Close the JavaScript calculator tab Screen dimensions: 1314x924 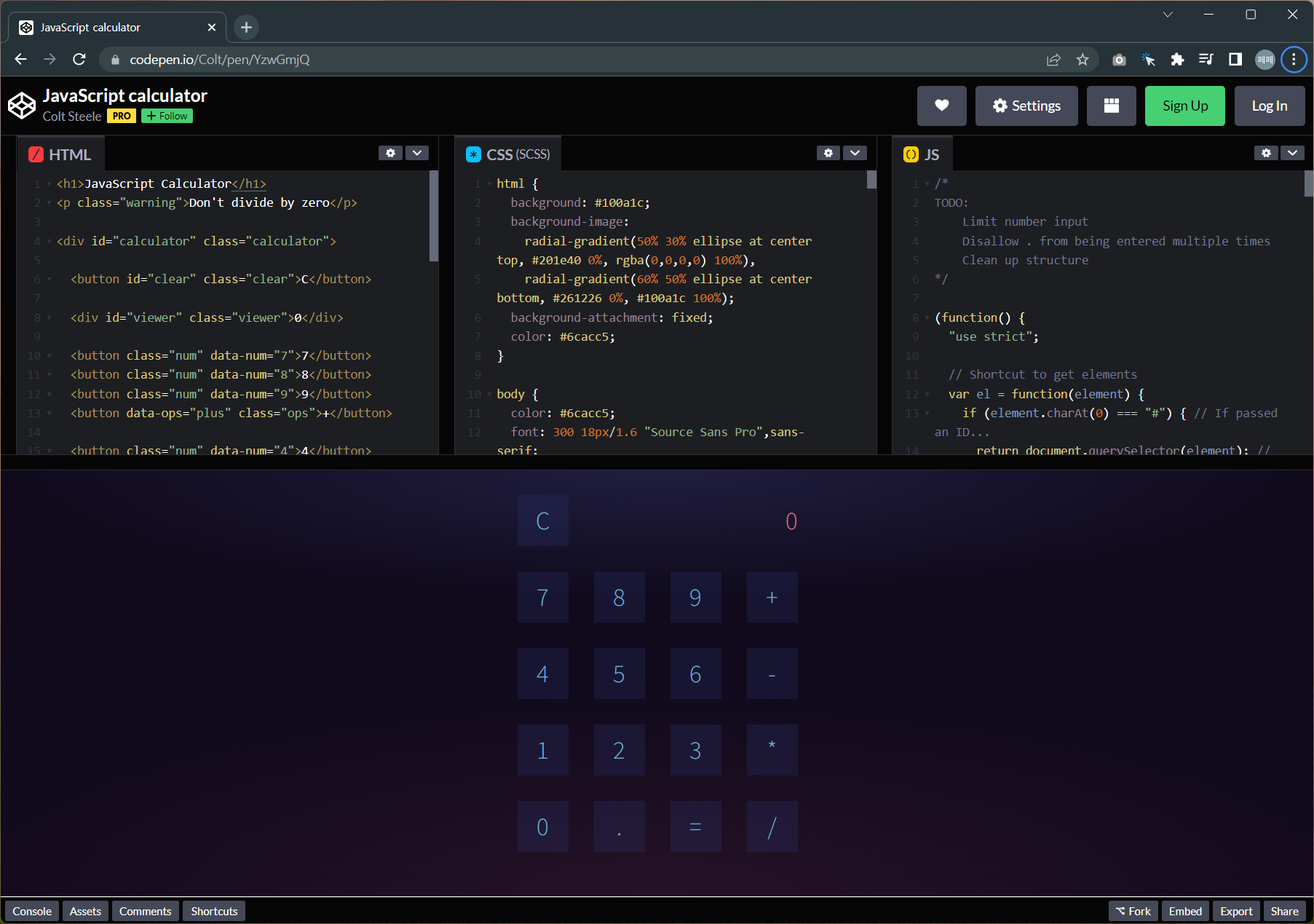(x=212, y=27)
